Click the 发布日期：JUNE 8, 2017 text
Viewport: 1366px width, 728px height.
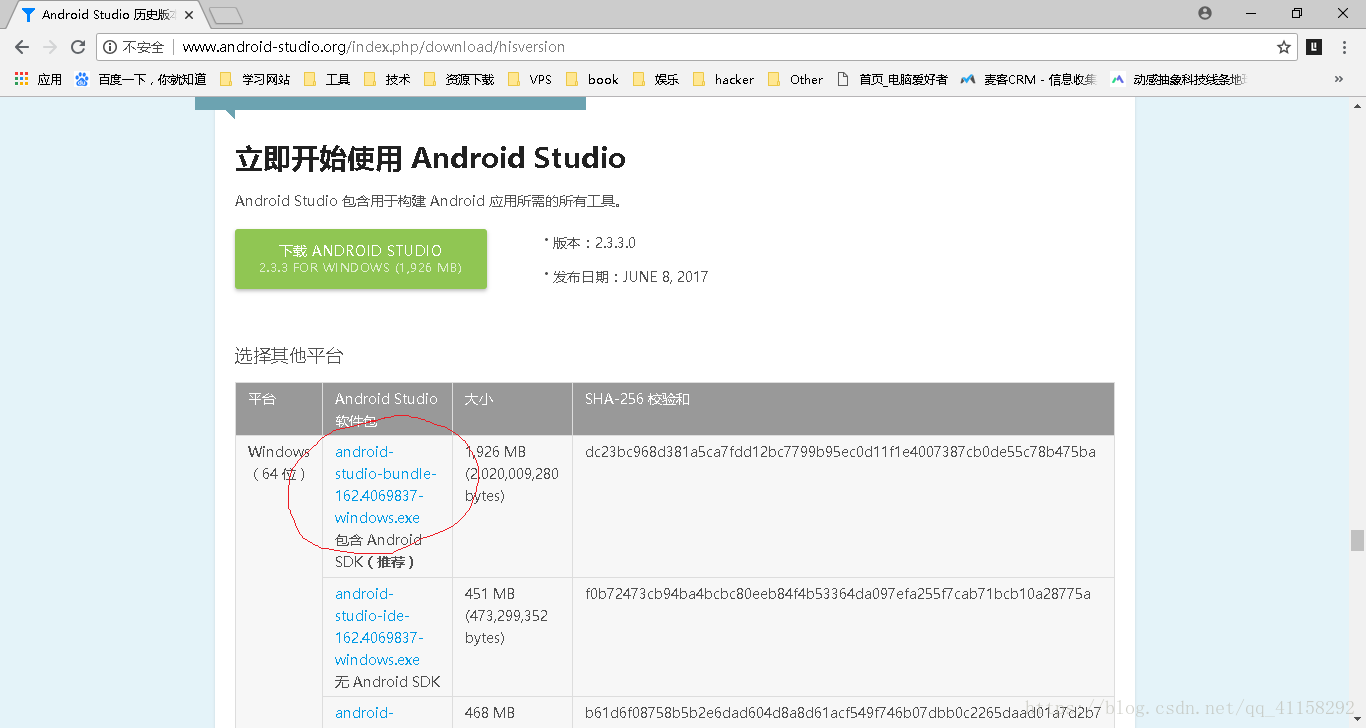tap(630, 277)
